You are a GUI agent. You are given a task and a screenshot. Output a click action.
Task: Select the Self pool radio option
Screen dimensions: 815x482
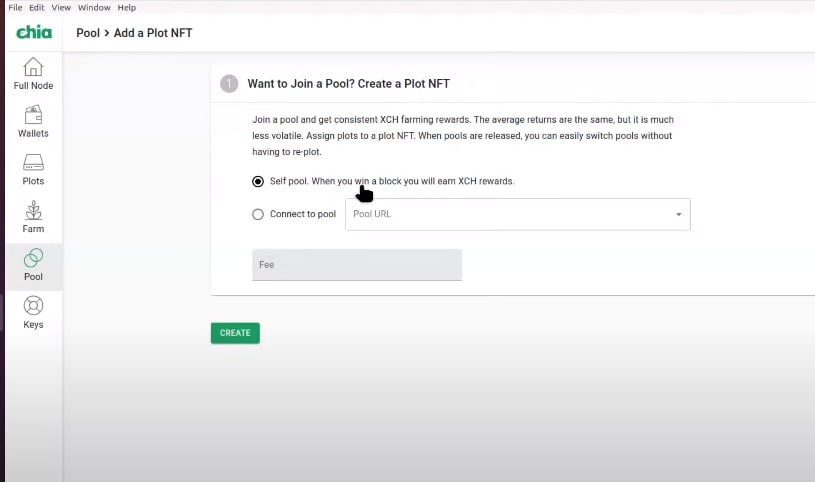[x=258, y=181]
